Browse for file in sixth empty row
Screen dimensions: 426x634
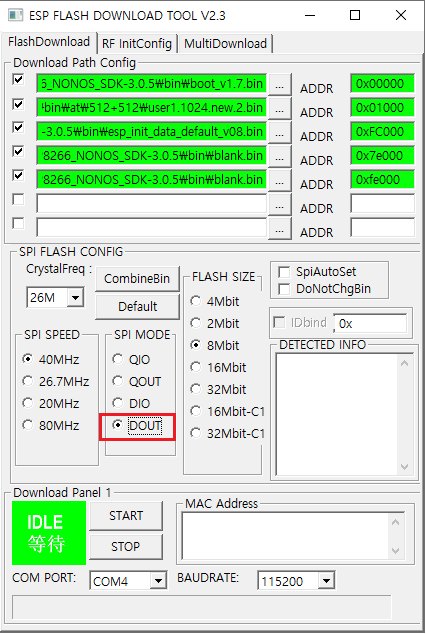[x=280, y=204]
